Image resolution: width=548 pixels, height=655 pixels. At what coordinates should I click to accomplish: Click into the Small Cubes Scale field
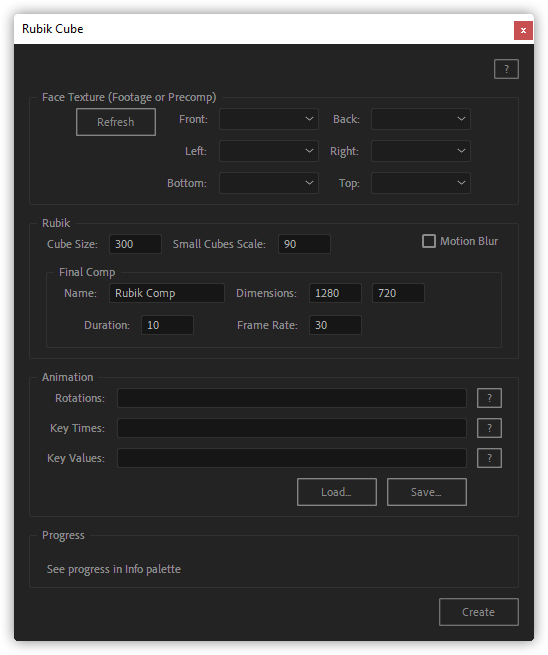[304, 244]
